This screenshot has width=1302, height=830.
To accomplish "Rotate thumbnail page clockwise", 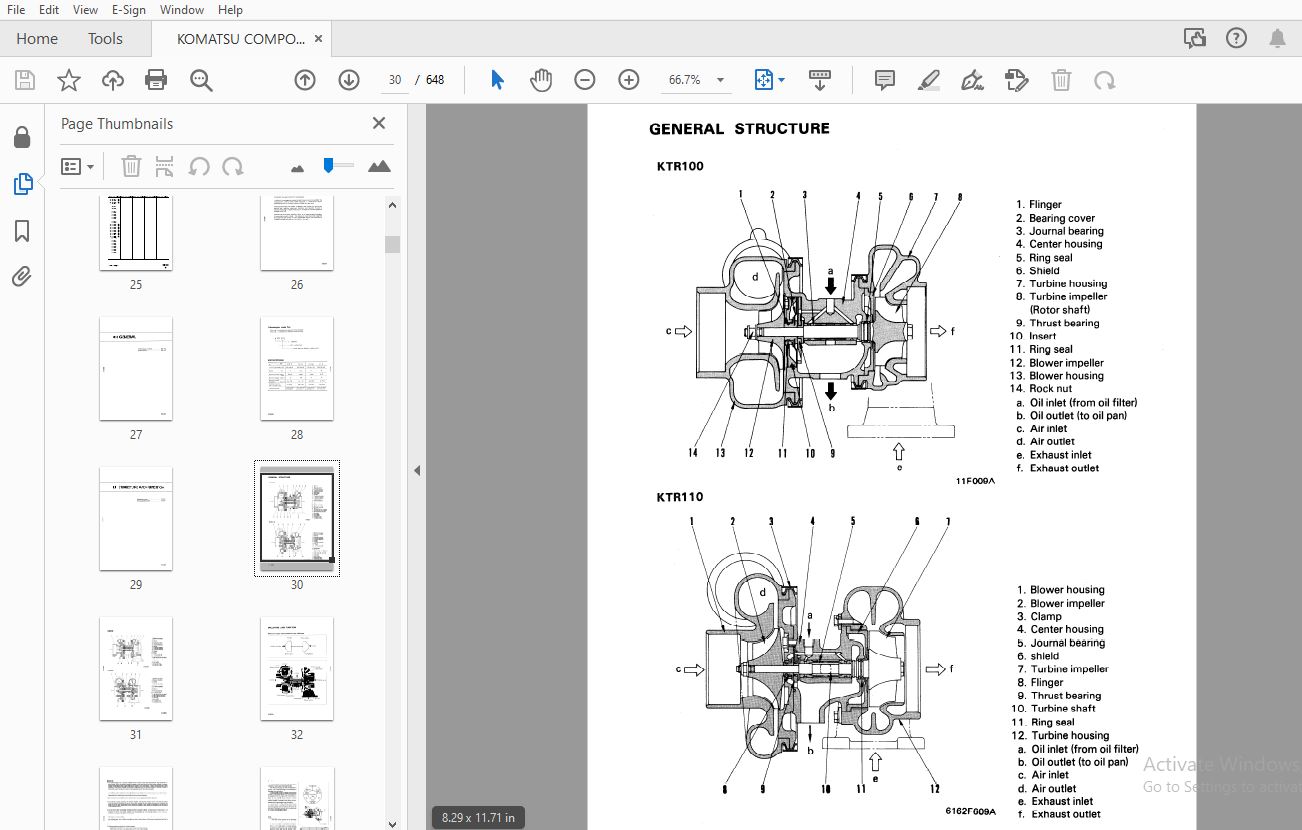I will pos(233,166).
